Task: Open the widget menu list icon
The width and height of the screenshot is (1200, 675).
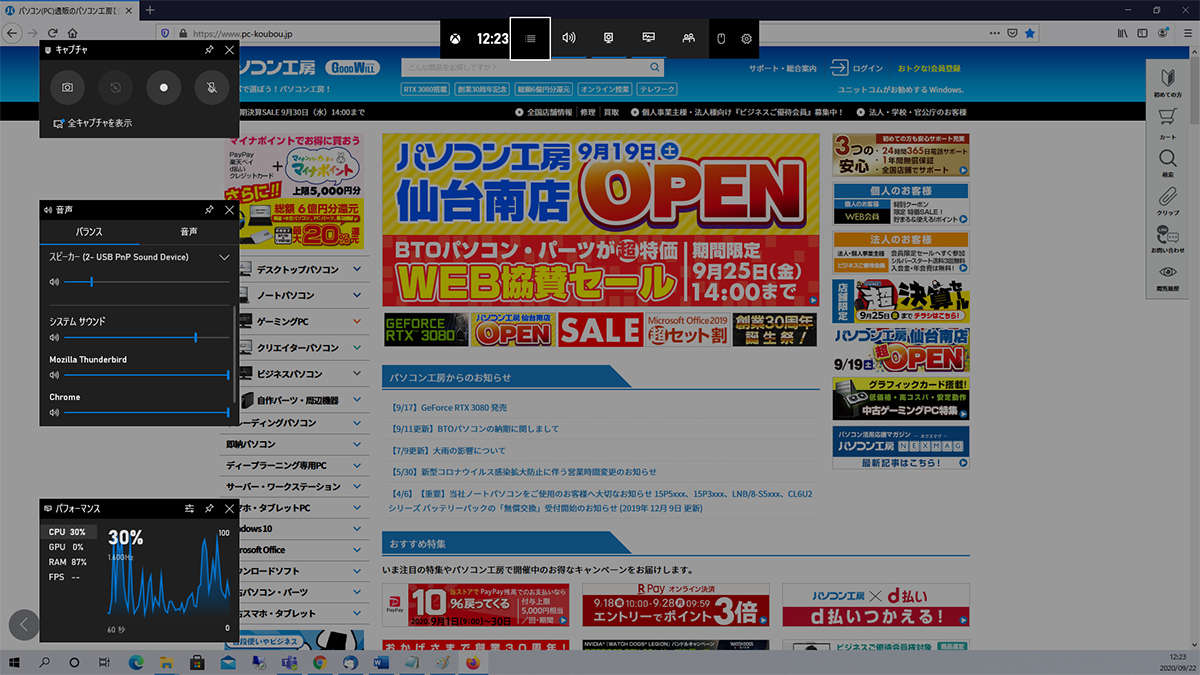Action: click(530, 38)
